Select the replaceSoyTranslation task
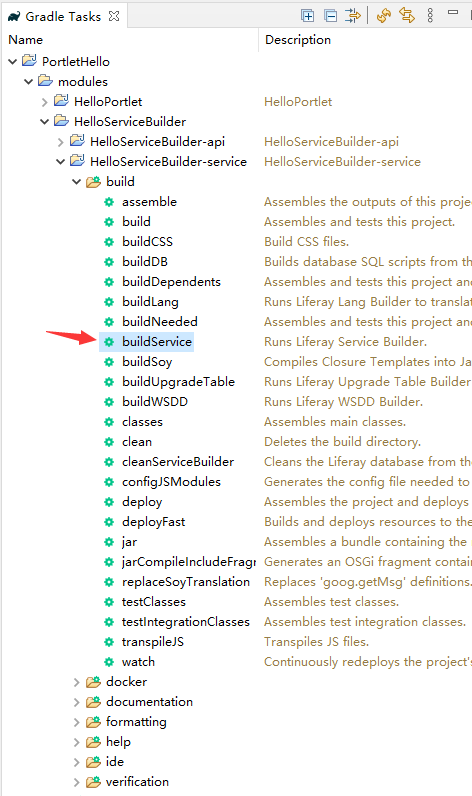 (186, 582)
